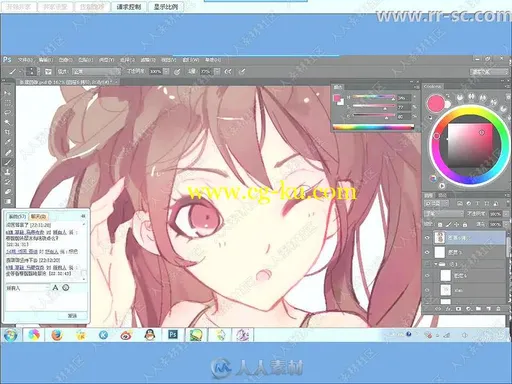The image size is (512, 384).
Task: Open the second Photoshop menu (Edit)
Action: click(x=46, y=60)
